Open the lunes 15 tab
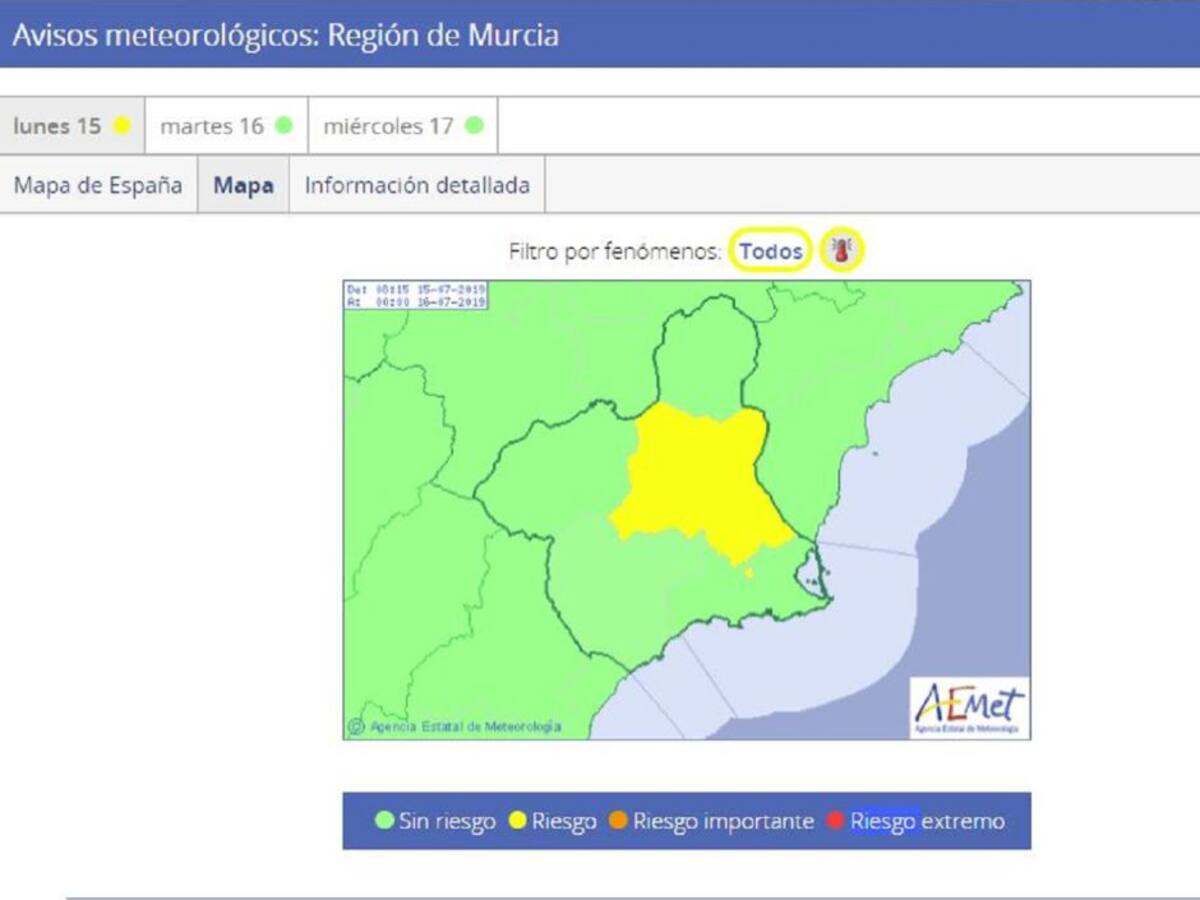The image size is (1200, 900). coord(58,126)
